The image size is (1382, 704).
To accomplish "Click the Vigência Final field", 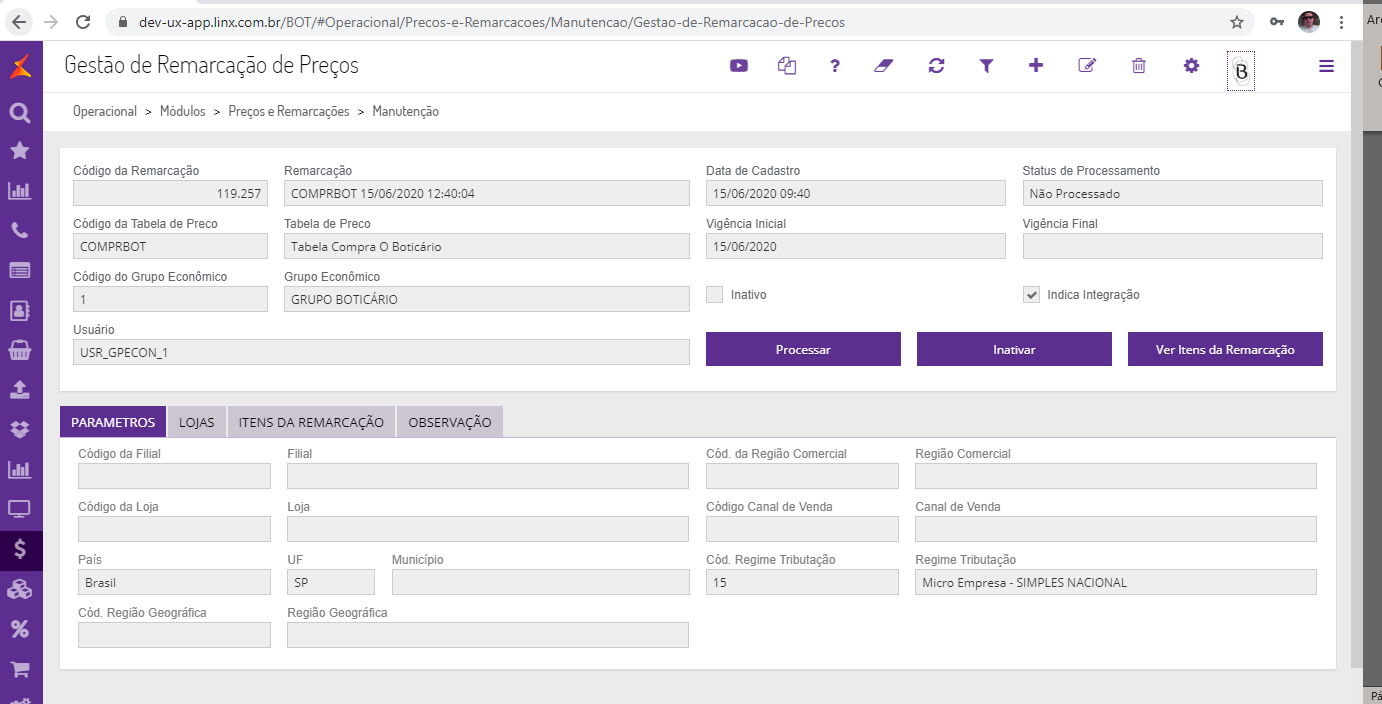I will pos(1173,246).
